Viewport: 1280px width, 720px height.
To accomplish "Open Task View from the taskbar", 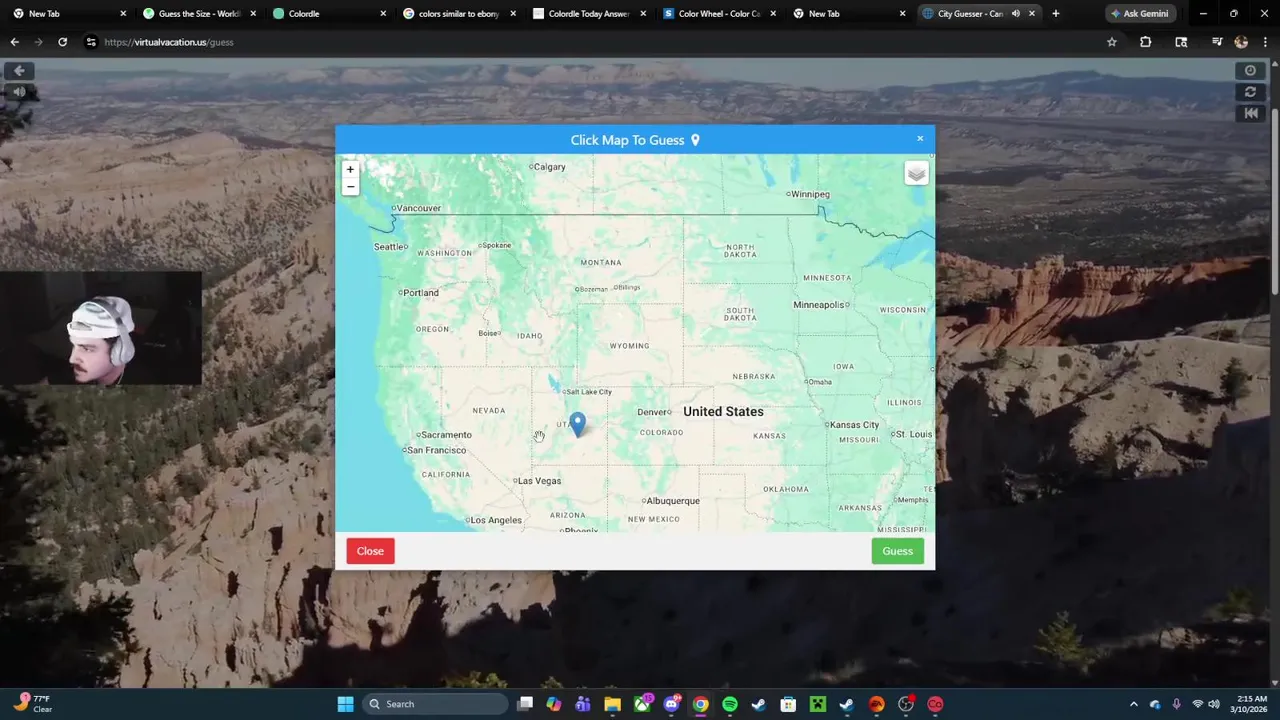I will click(525, 704).
